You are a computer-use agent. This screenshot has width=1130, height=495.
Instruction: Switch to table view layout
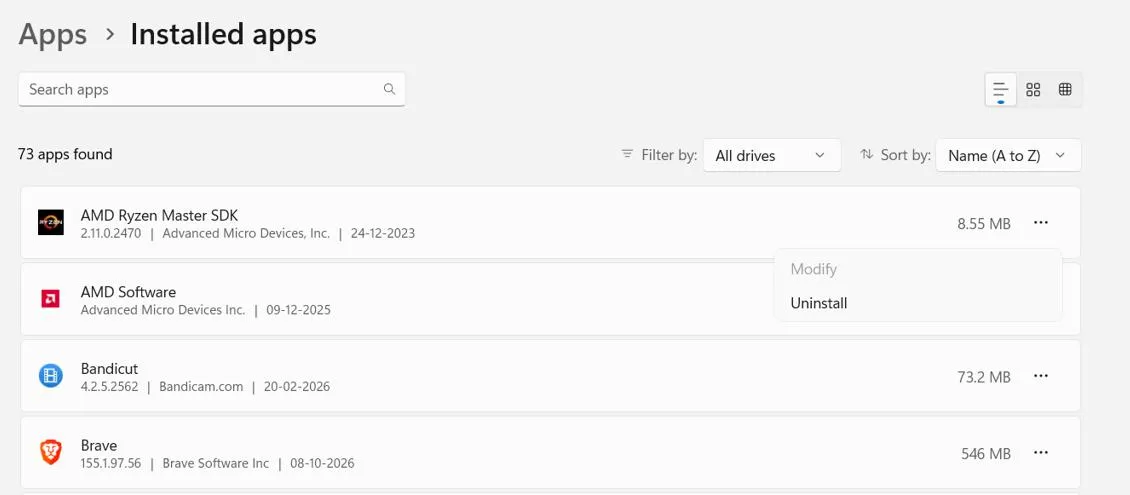click(x=1065, y=89)
